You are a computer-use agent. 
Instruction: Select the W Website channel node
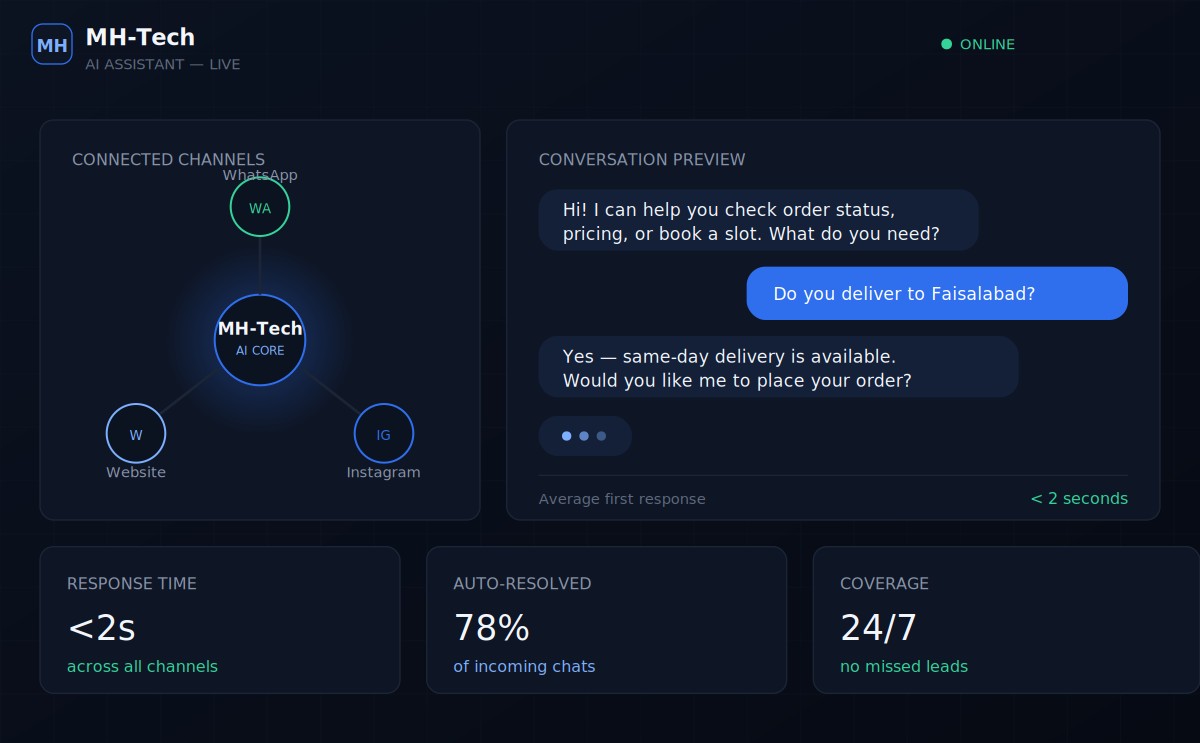pyautogui.click(x=136, y=434)
